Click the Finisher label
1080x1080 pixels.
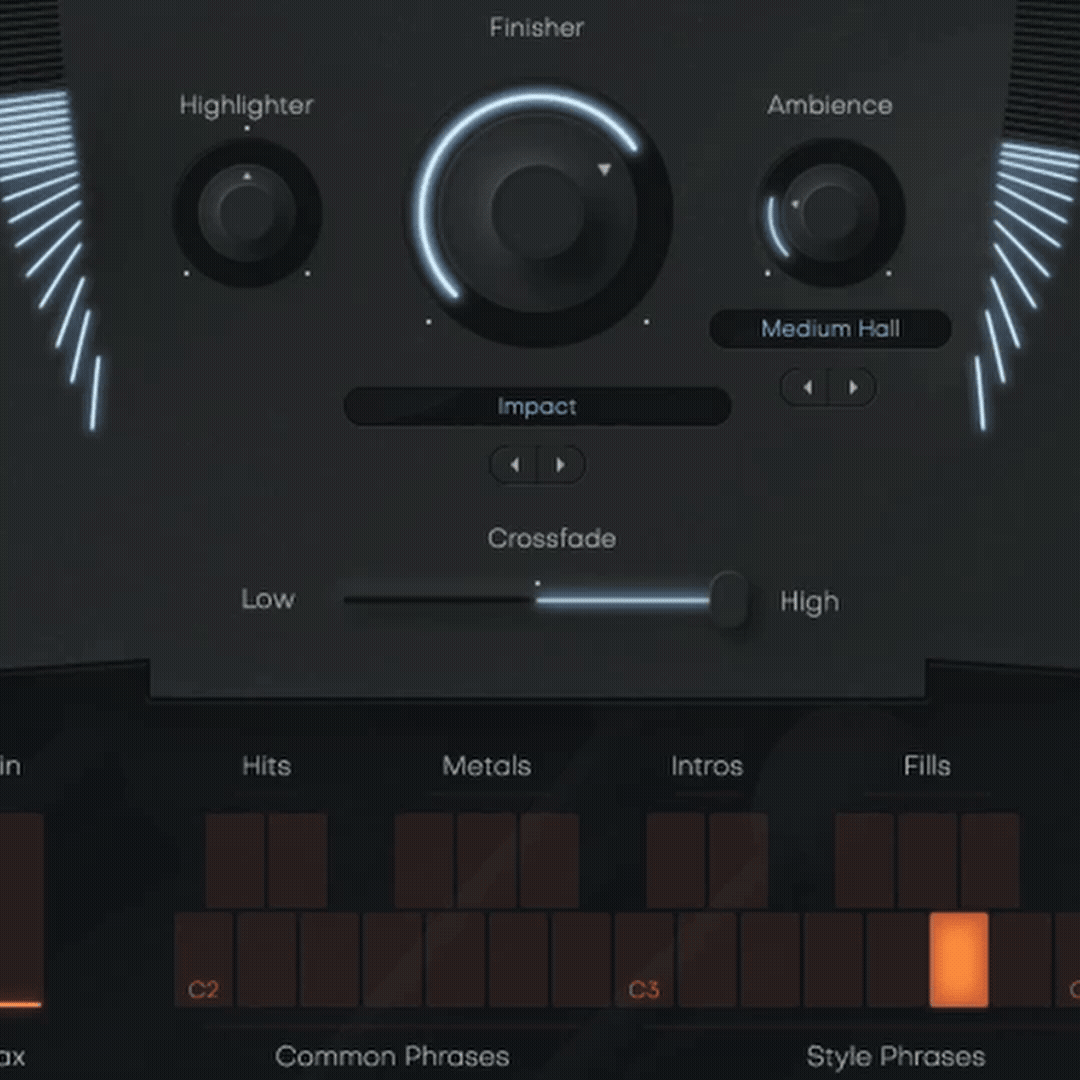click(537, 28)
